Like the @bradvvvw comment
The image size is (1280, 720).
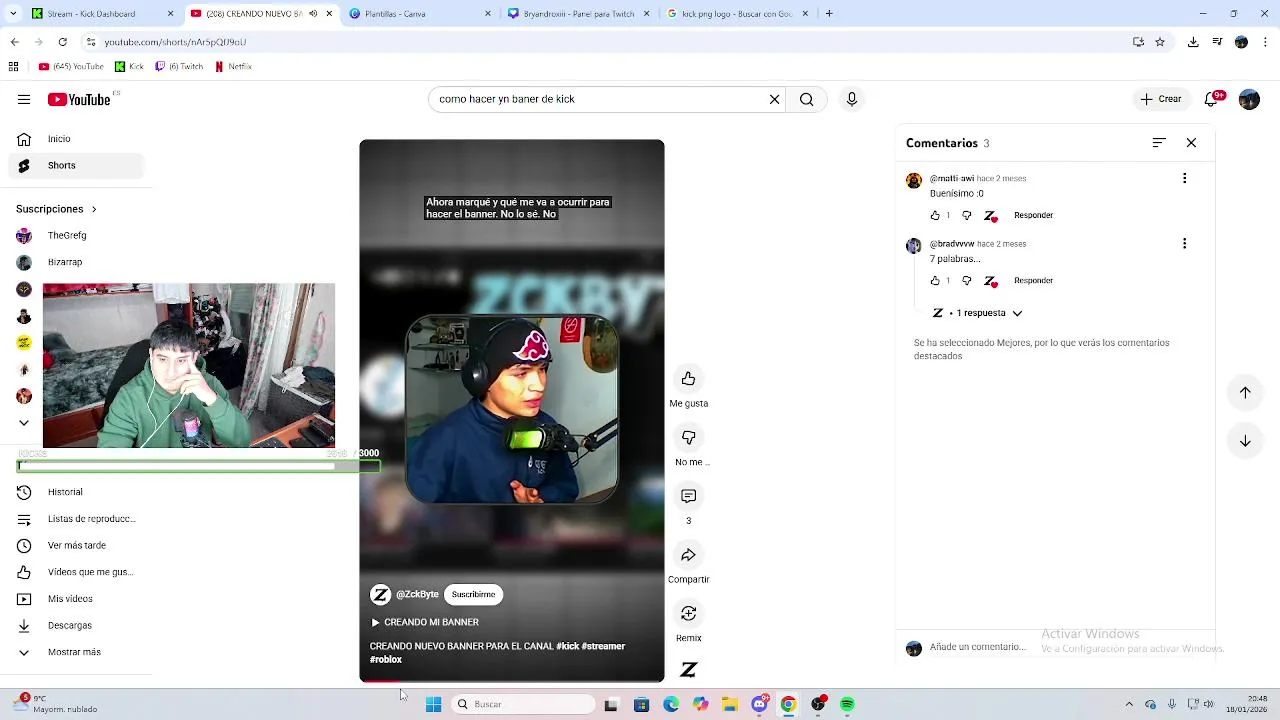(x=935, y=280)
